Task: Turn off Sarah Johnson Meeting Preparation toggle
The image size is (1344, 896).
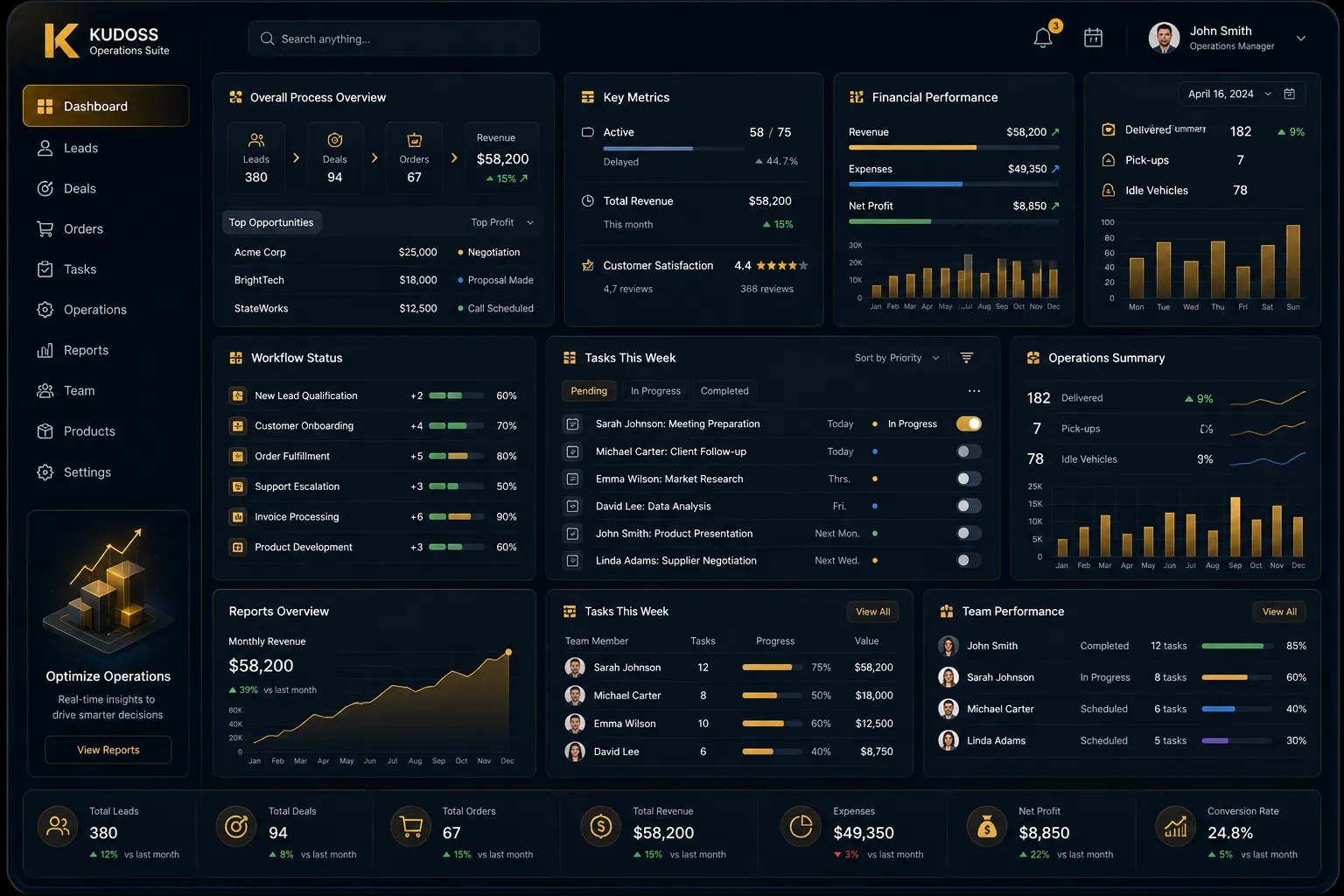Action: tap(969, 423)
